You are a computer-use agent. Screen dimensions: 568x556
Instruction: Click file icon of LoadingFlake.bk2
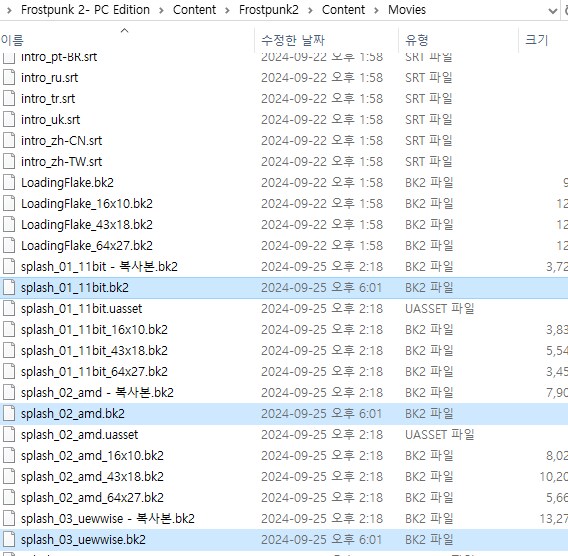click(x=9, y=183)
